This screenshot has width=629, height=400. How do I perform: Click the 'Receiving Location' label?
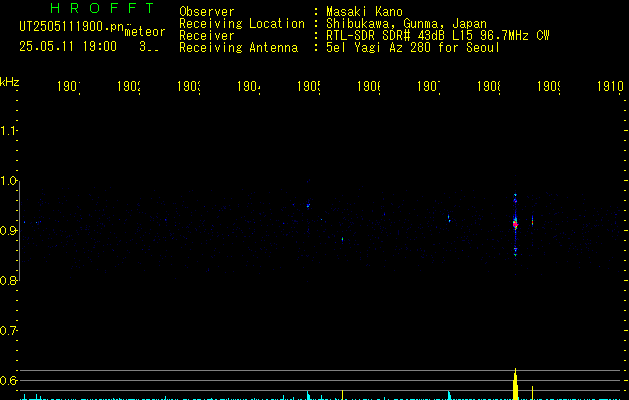pos(242,23)
